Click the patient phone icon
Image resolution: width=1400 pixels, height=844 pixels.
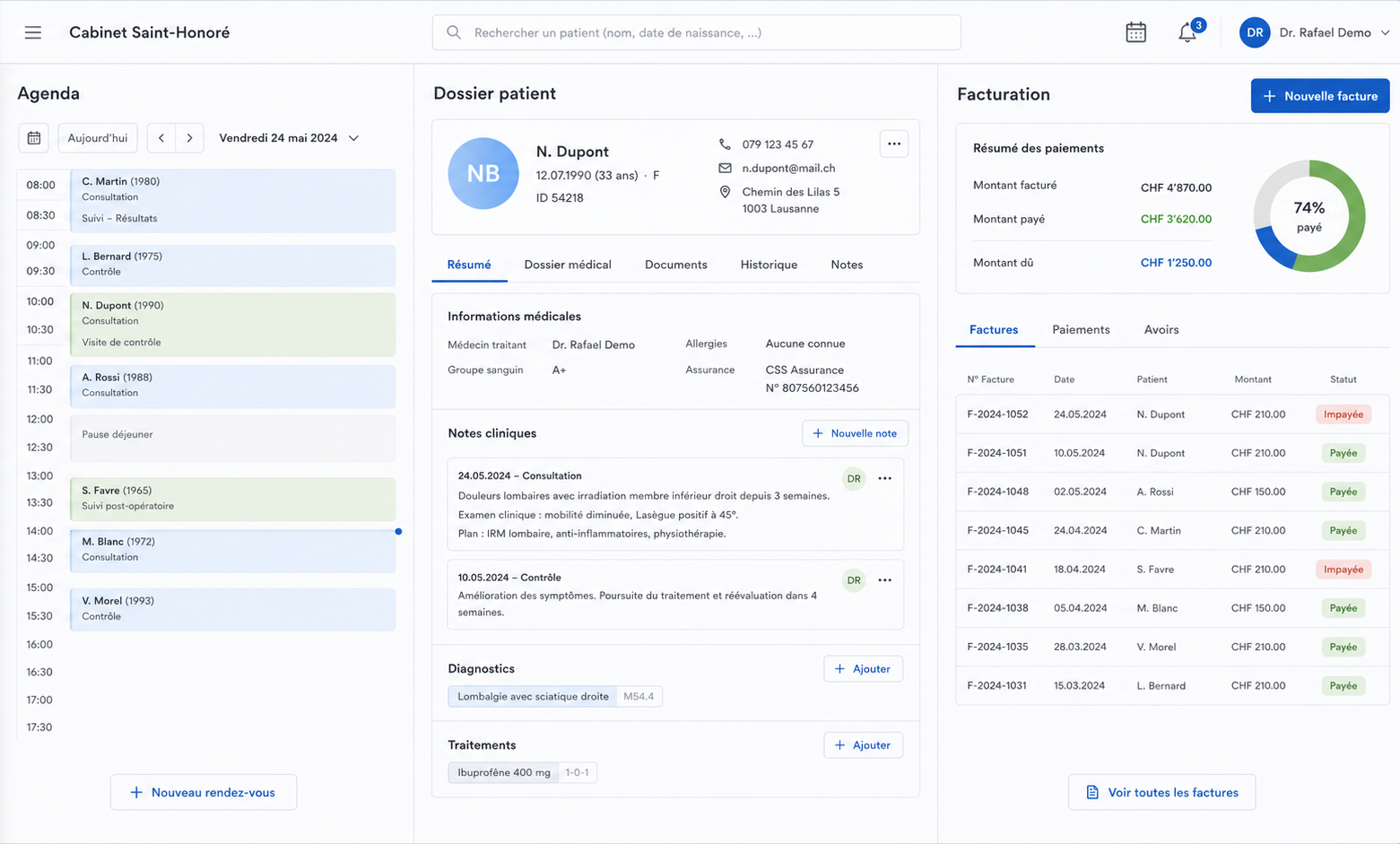pyautogui.click(x=725, y=144)
